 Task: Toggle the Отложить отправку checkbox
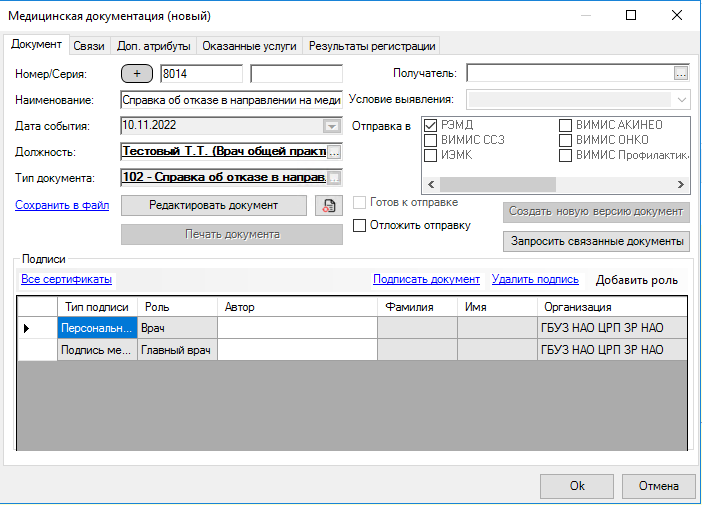(x=360, y=226)
